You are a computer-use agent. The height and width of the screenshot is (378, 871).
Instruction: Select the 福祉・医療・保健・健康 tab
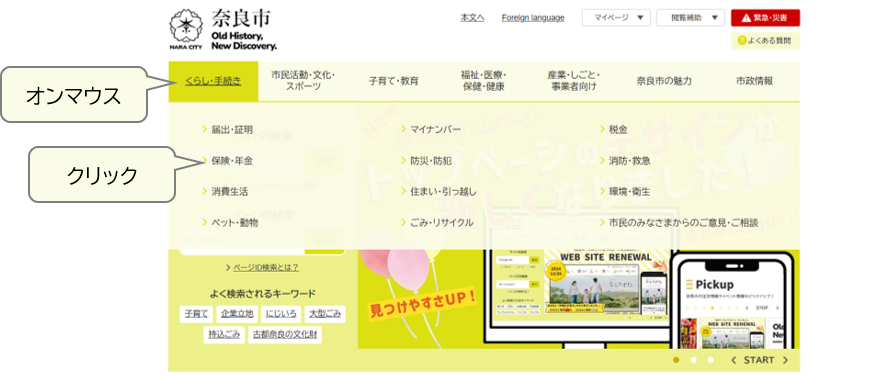pyautogui.click(x=483, y=81)
